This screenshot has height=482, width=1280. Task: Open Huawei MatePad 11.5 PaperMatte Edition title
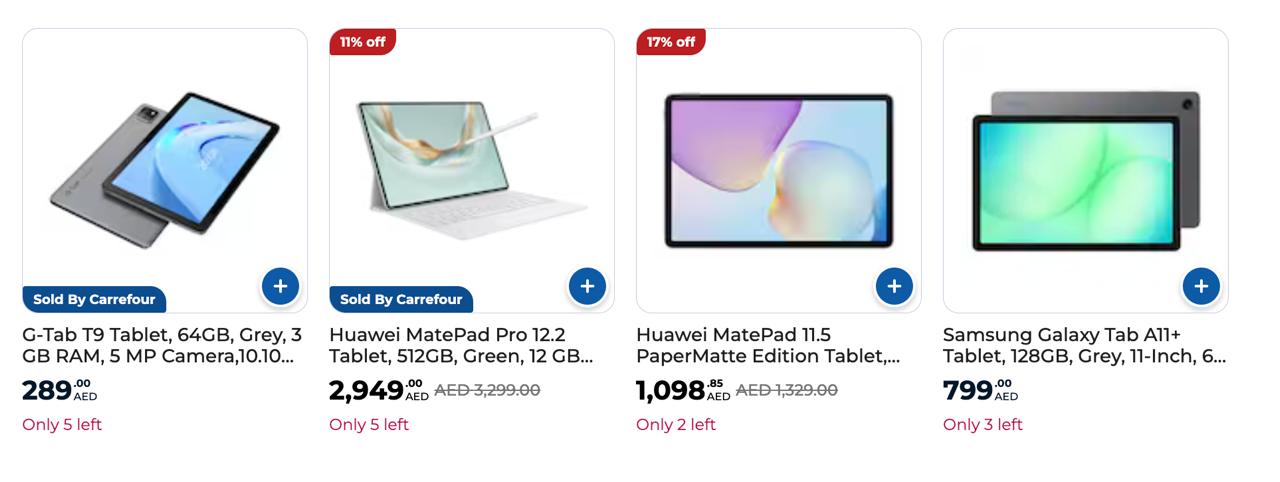pyautogui.click(x=768, y=345)
